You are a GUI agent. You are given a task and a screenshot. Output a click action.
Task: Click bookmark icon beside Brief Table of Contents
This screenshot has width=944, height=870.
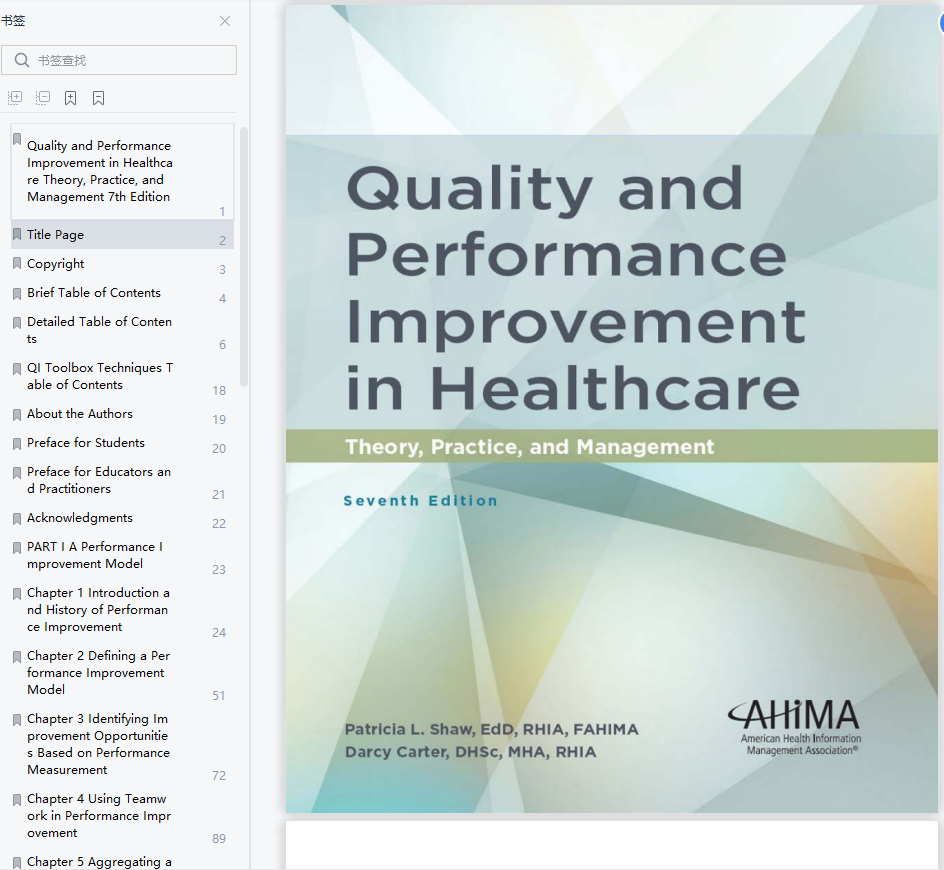point(17,293)
